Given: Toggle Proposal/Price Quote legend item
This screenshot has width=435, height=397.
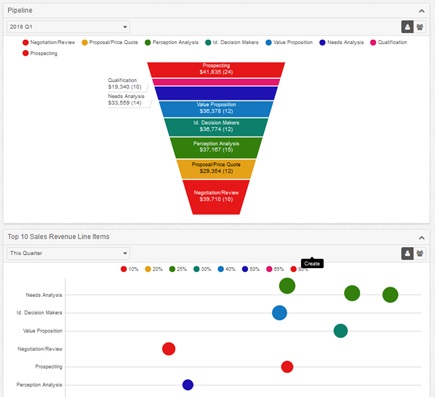Looking at the screenshot, I should pos(110,42).
